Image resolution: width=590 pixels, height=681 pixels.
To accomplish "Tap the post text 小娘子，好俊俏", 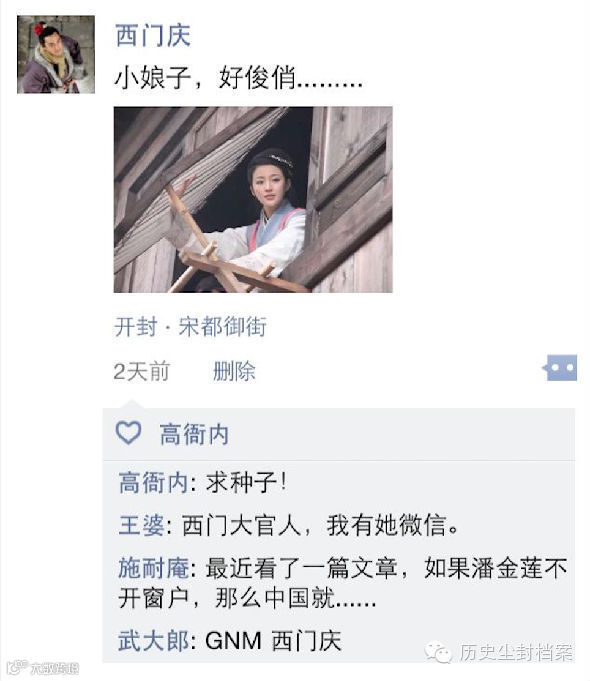I will click(238, 78).
